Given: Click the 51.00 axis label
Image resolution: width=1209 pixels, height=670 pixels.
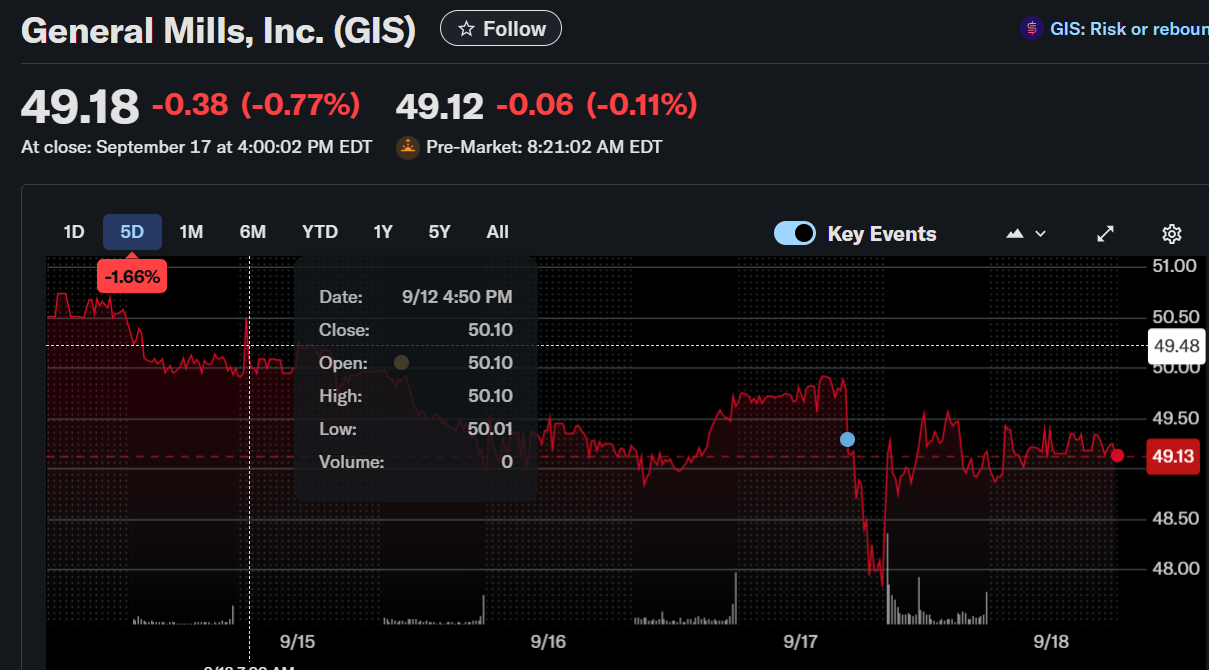Looking at the screenshot, I should pos(1174,266).
